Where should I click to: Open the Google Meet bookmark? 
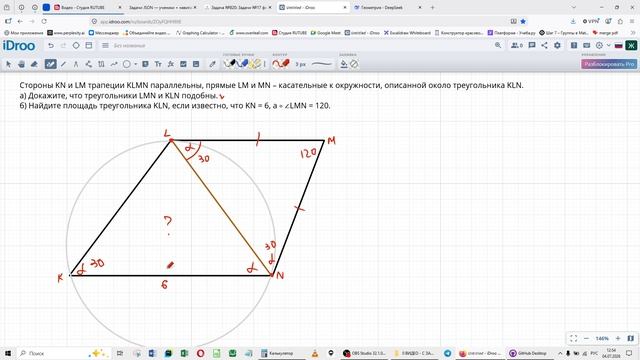[x=326, y=33]
